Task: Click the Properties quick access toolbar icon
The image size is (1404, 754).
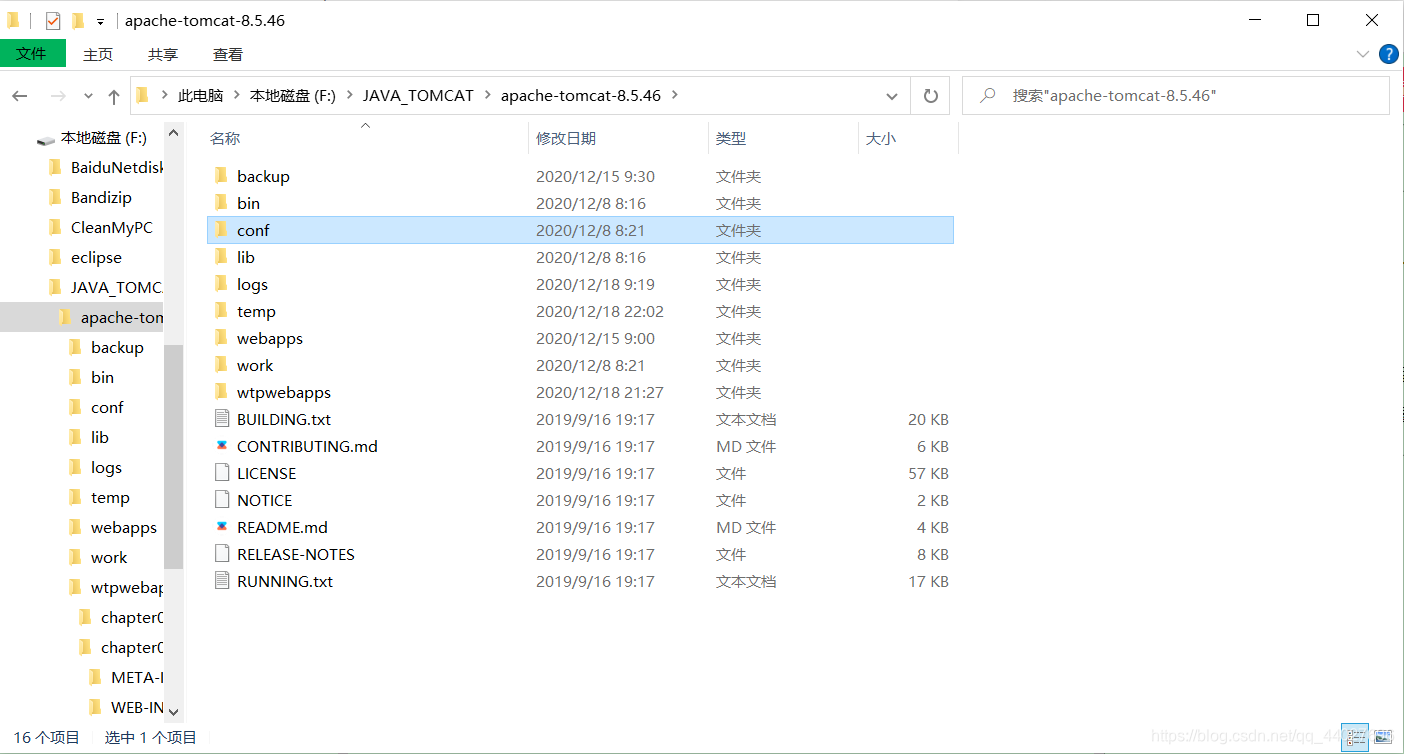Action: (x=53, y=20)
